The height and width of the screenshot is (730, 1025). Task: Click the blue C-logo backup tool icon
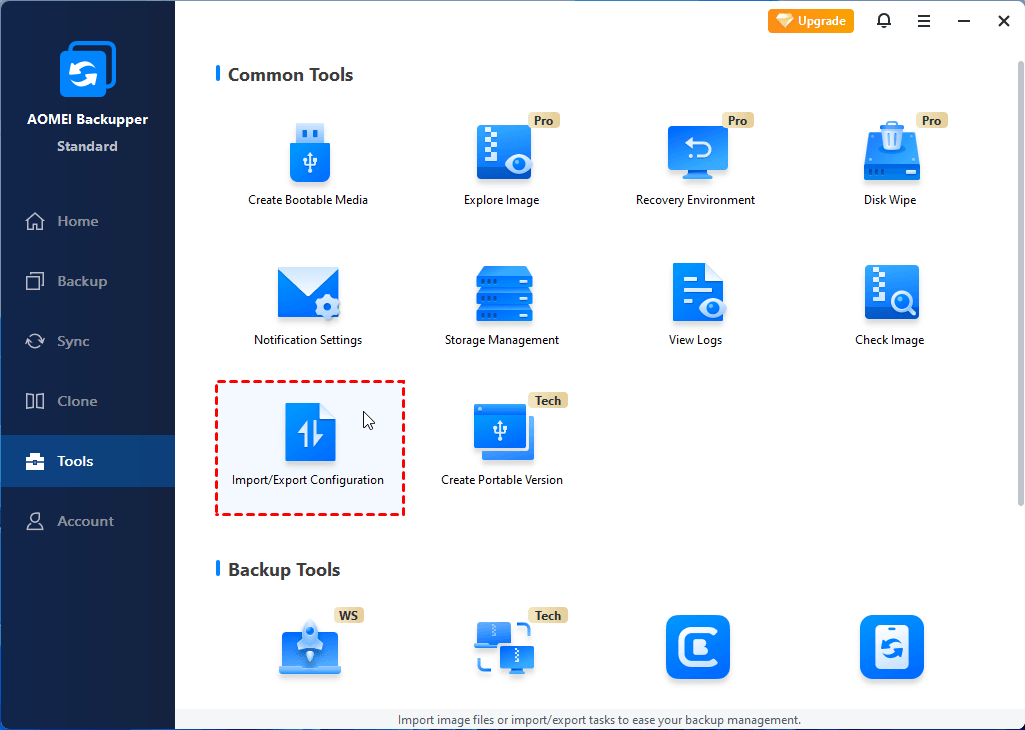697,647
